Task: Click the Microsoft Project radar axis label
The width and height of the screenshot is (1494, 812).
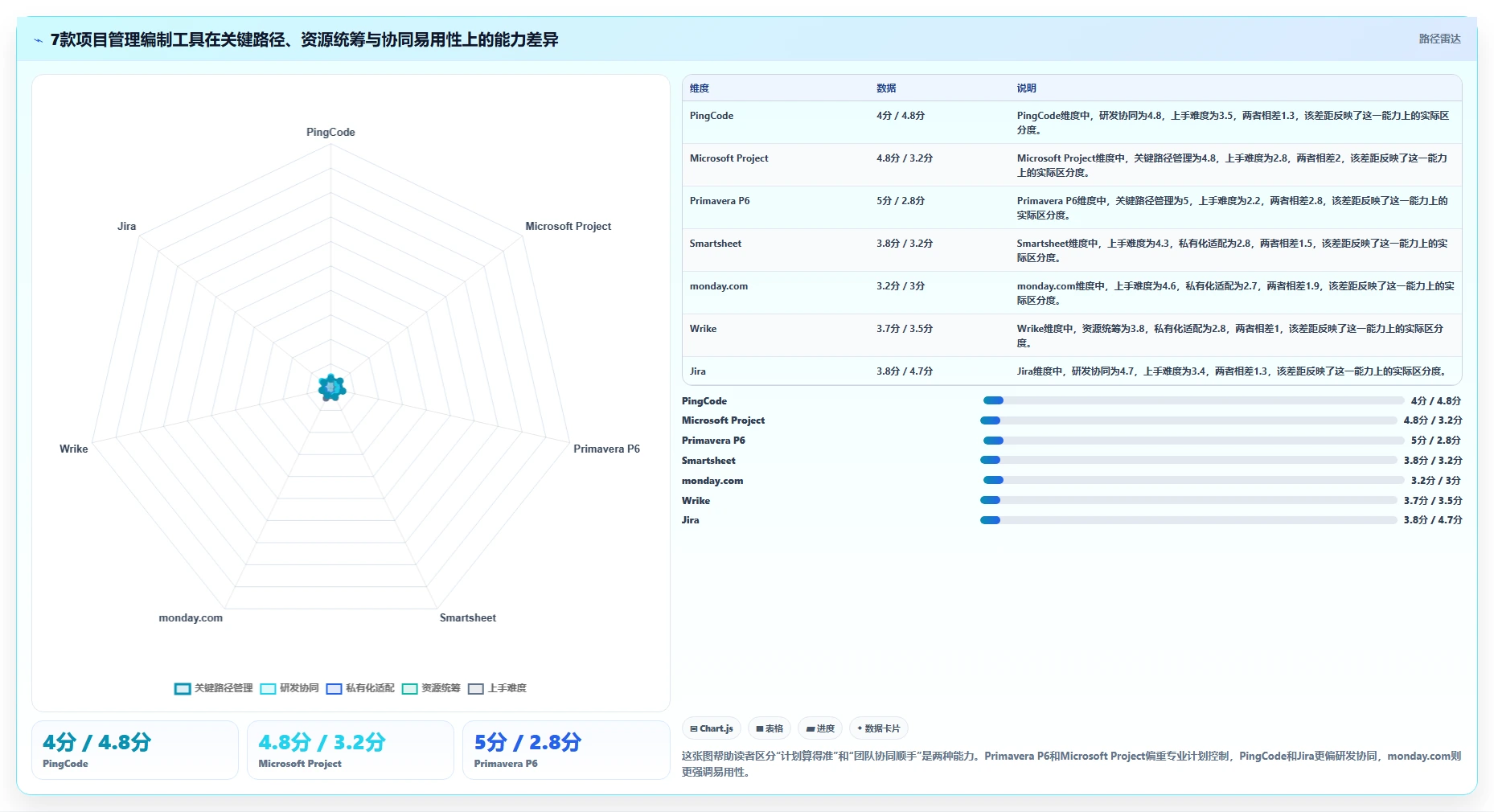Action: point(568,226)
